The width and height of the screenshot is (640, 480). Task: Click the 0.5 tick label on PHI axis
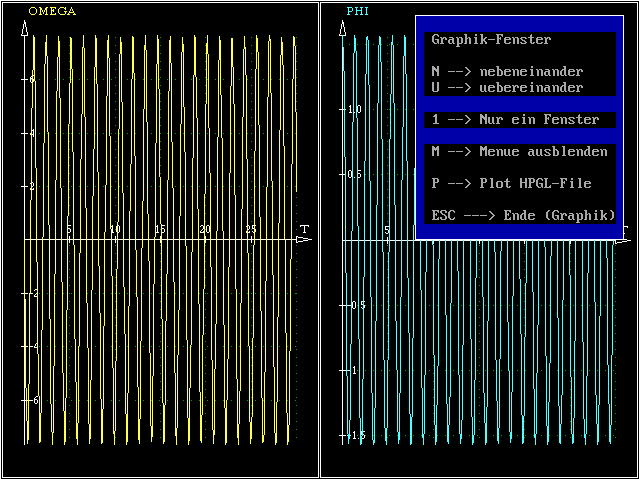pos(354,174)
